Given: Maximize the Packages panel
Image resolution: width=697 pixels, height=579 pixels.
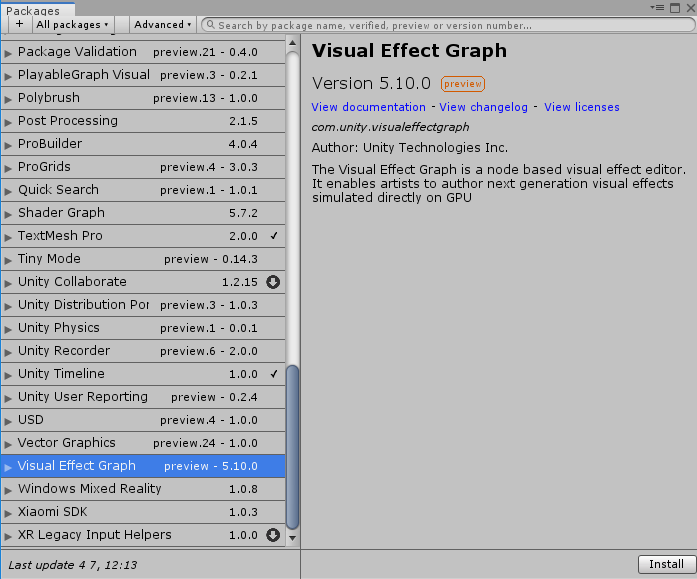Looking at the screenshot, I should [675, 8].
